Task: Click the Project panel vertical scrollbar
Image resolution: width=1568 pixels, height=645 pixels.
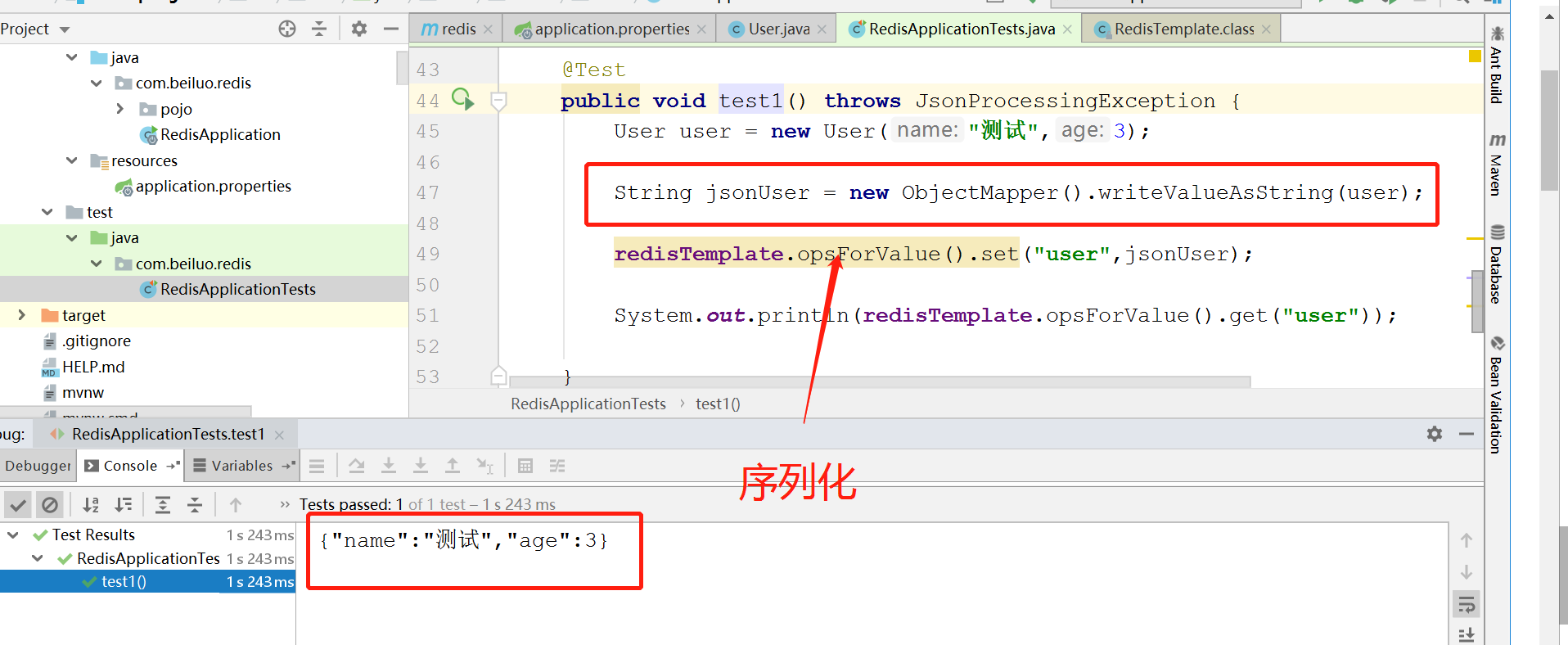Action: tap(402, 68)
